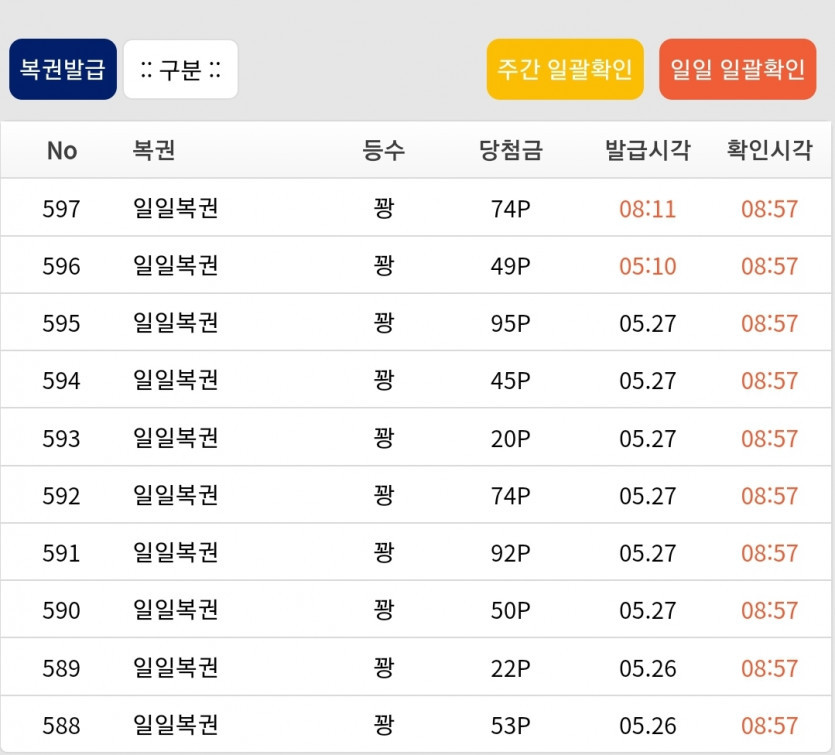Click the 92P prize in row 591
The width and height of the screenshot is (835, 755).
(x=510, y=553)
